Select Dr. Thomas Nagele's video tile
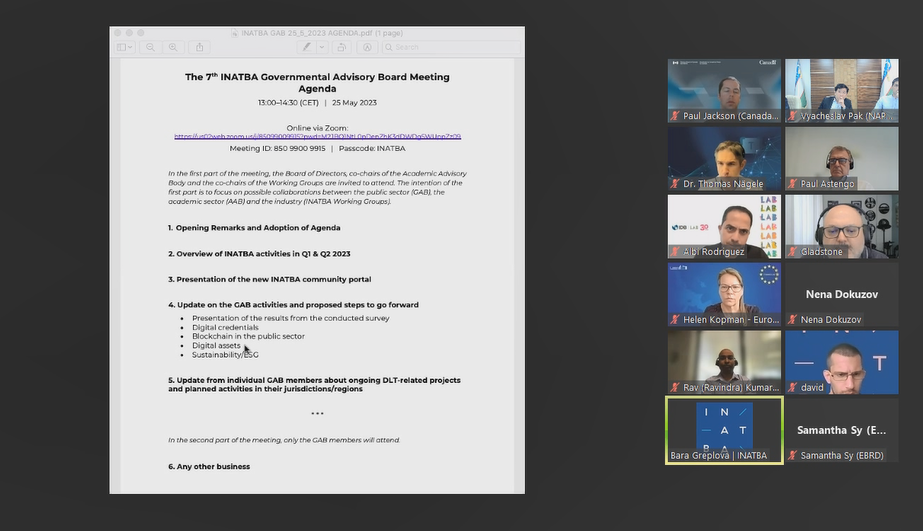The image size is (923, 531). pyautogui.click(x=724, y=159)
